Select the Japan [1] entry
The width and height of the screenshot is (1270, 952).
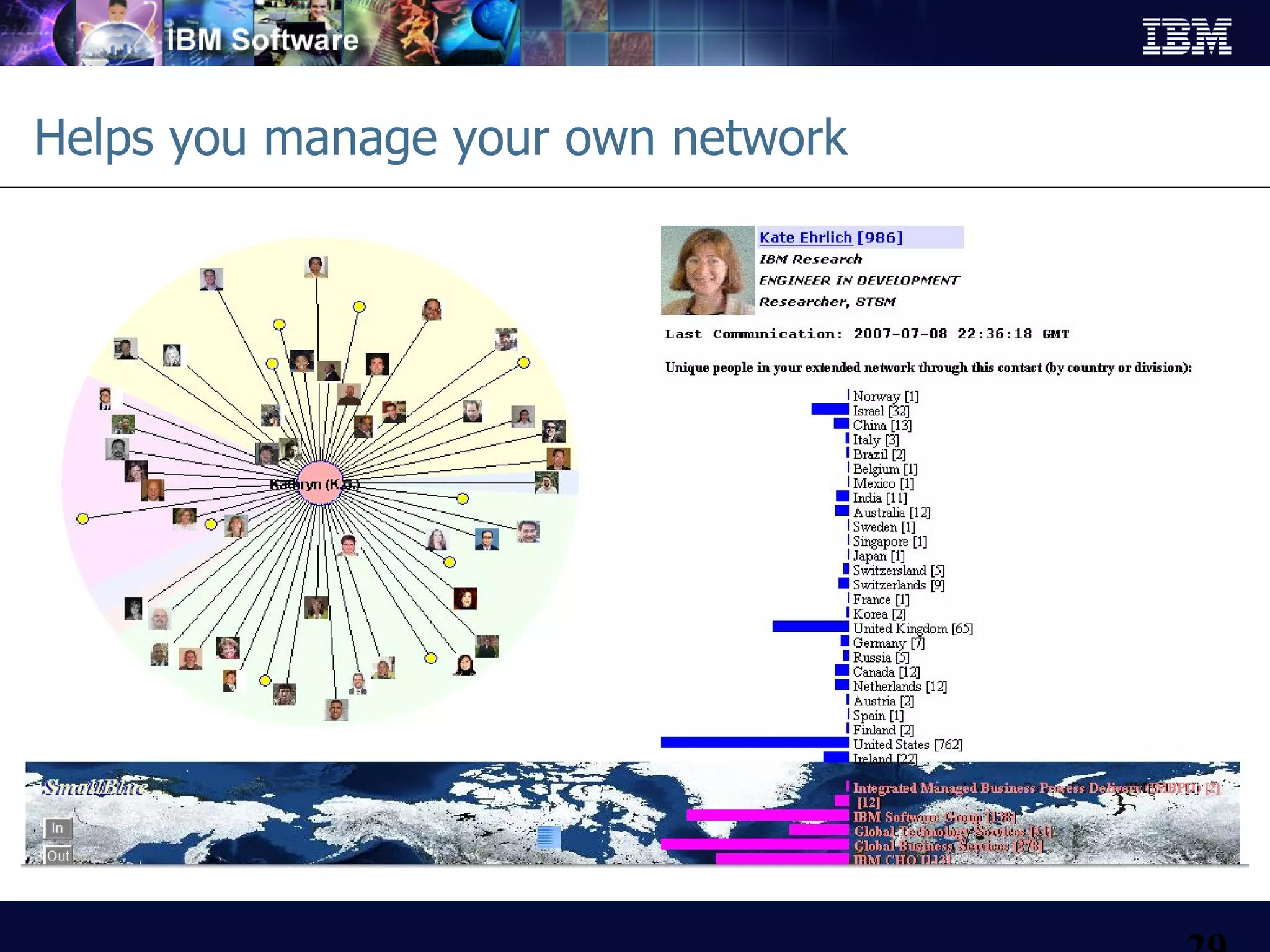click(x=879, y=556)
